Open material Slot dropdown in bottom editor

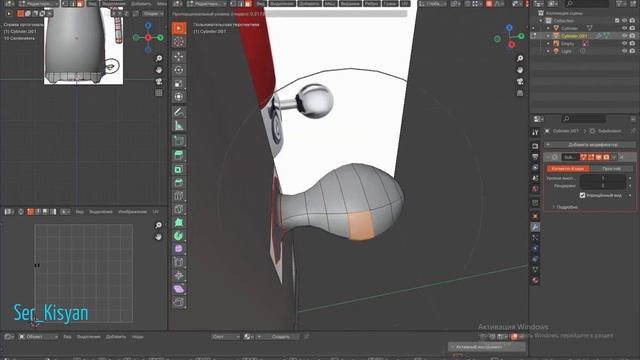[225, 337]
